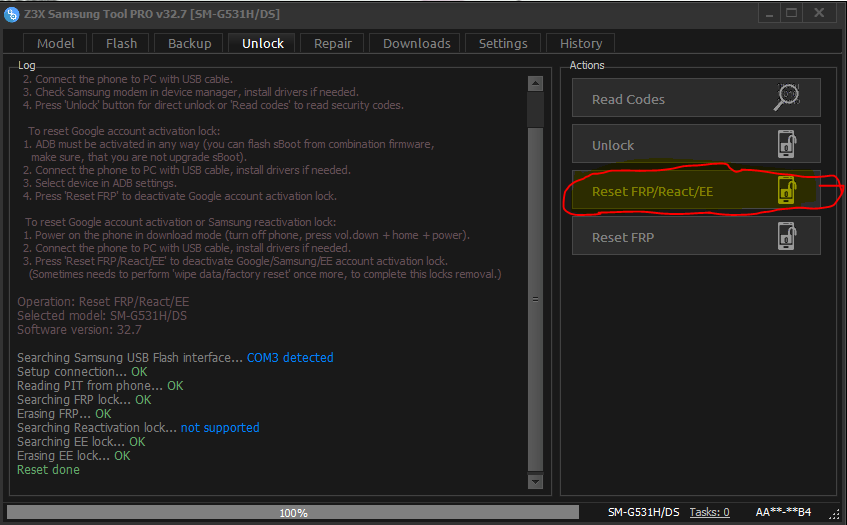
Task: Click the Reset FRP button label
Action: coord(623,237)
